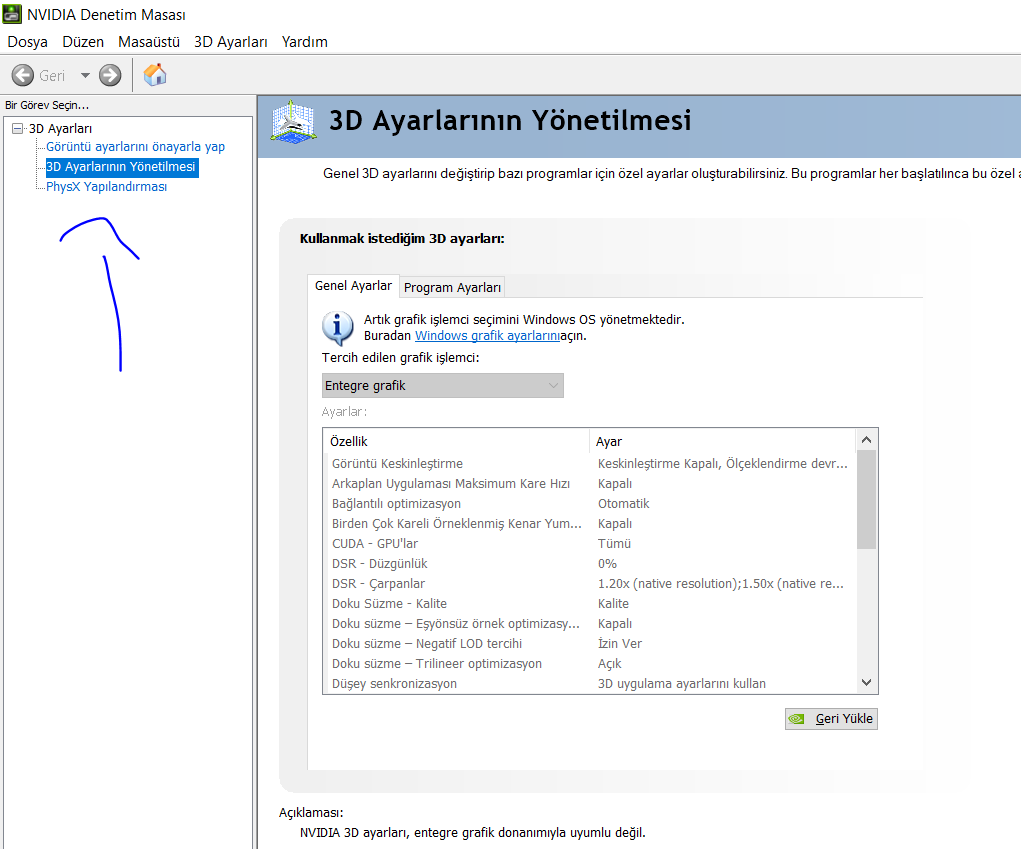Open the back history dropdown arrow
Viewport: 1021px width, 849px height.
[x=85, y=76]
